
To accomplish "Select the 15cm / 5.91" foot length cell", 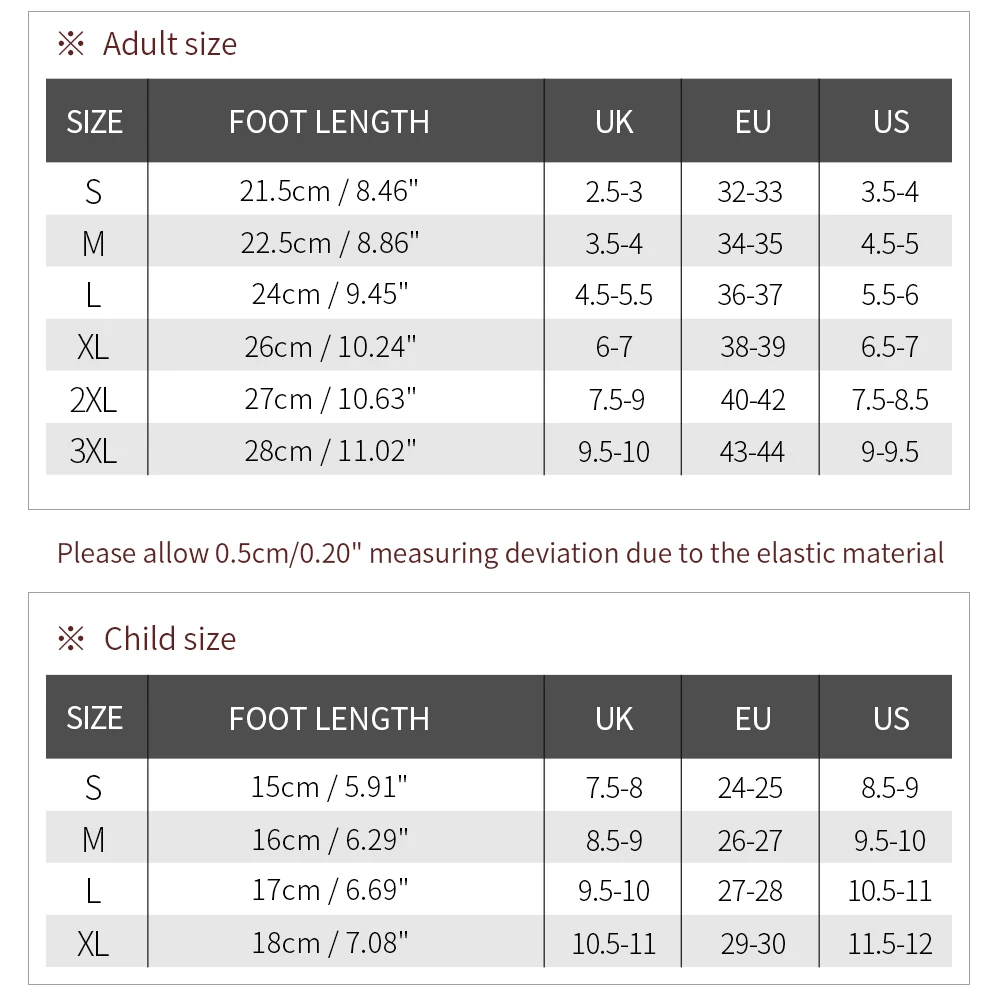I will pos(329,787).
